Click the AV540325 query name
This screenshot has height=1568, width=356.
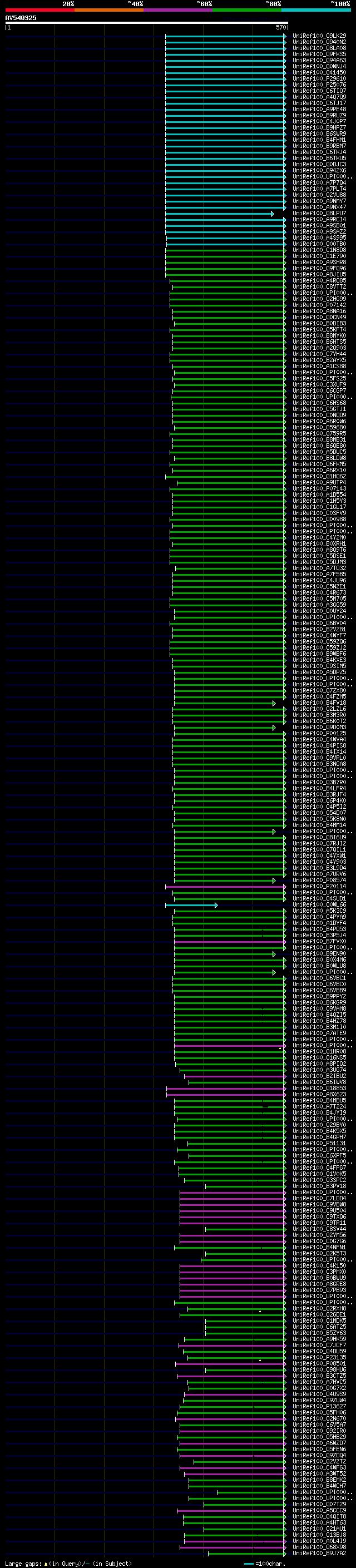click(x=21, y=18)
